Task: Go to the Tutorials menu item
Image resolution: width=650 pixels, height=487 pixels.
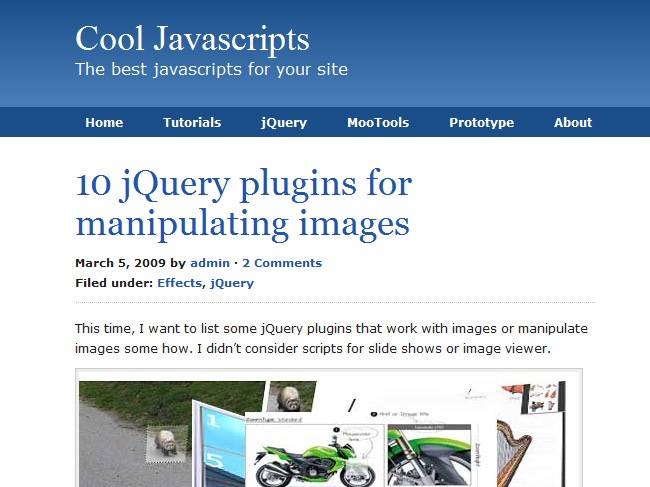Action: 192,122
